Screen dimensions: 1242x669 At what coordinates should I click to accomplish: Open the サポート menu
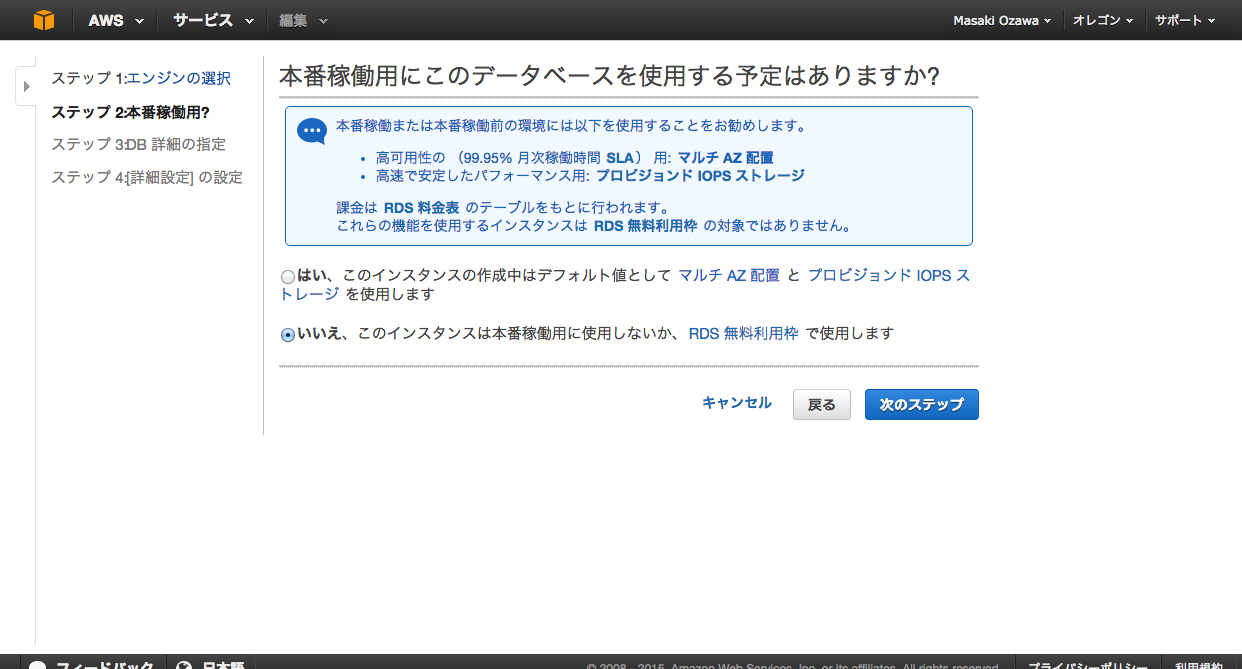click(1185, 20)
